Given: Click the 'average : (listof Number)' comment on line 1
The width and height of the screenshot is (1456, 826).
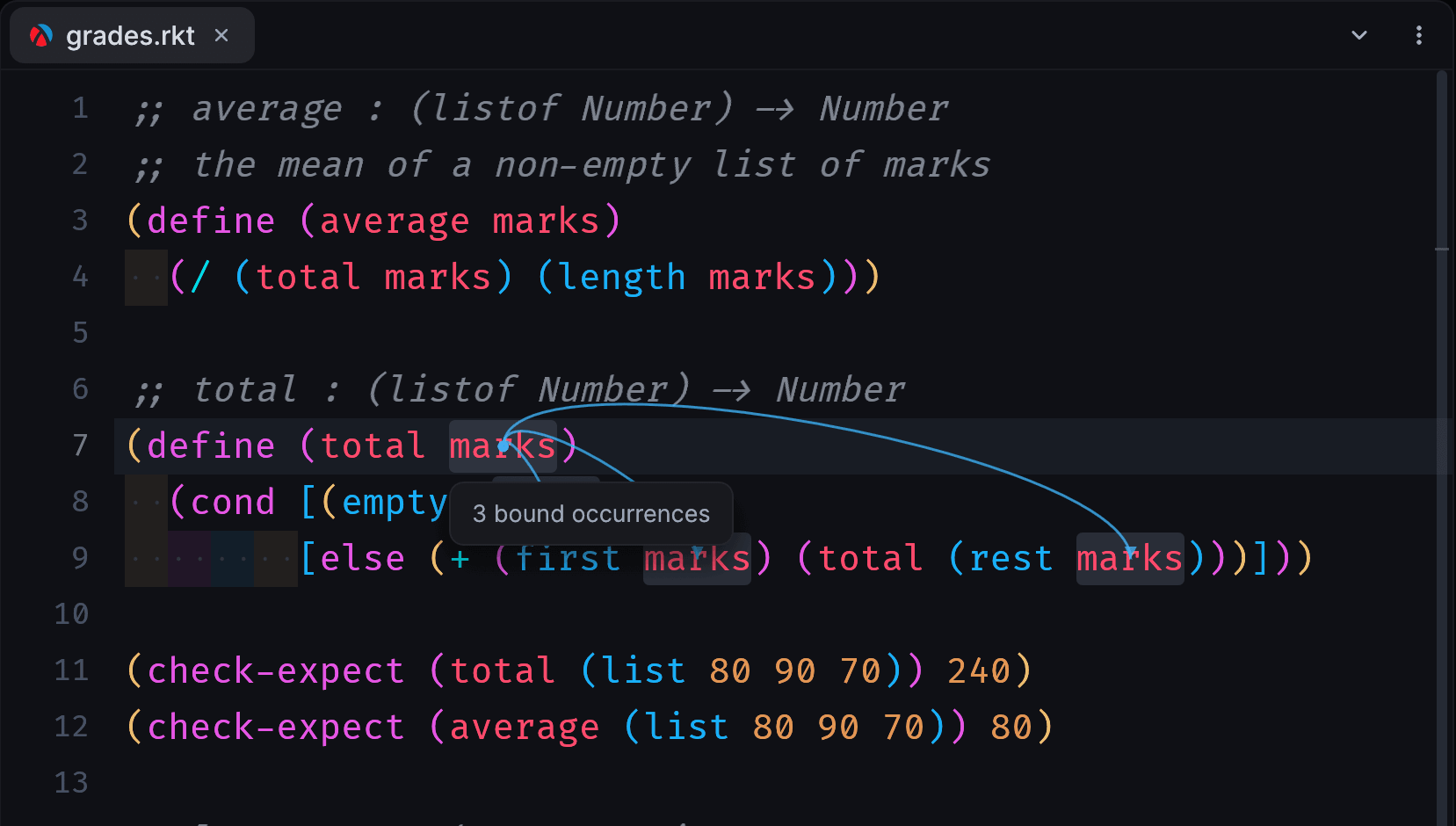Looking at the screenshot, I should (462, 109).
